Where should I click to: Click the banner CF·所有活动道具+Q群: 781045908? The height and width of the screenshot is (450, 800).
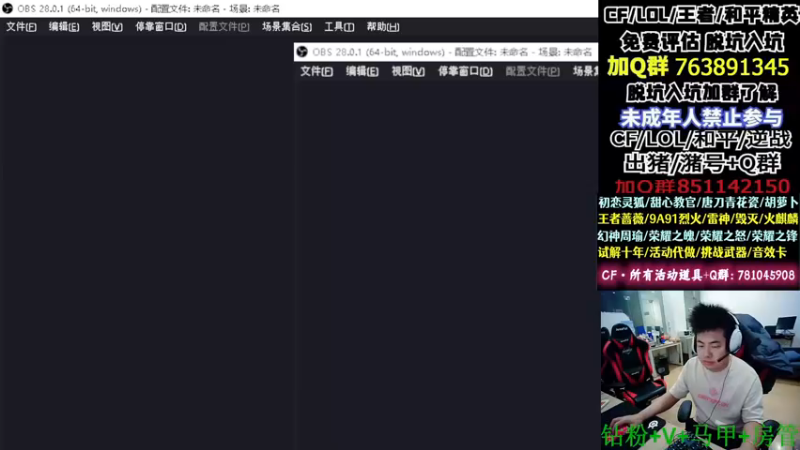click(698, 276)
